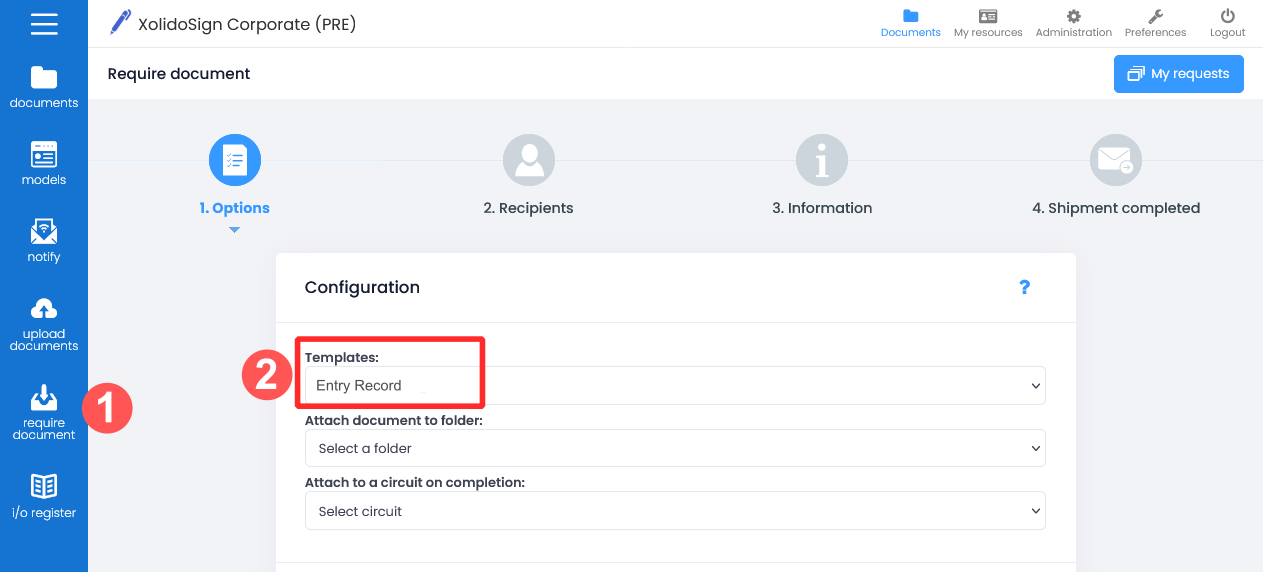Click the Attach document to folder label
Viewport: 1263px width, 572px height.
pos(394,420)
